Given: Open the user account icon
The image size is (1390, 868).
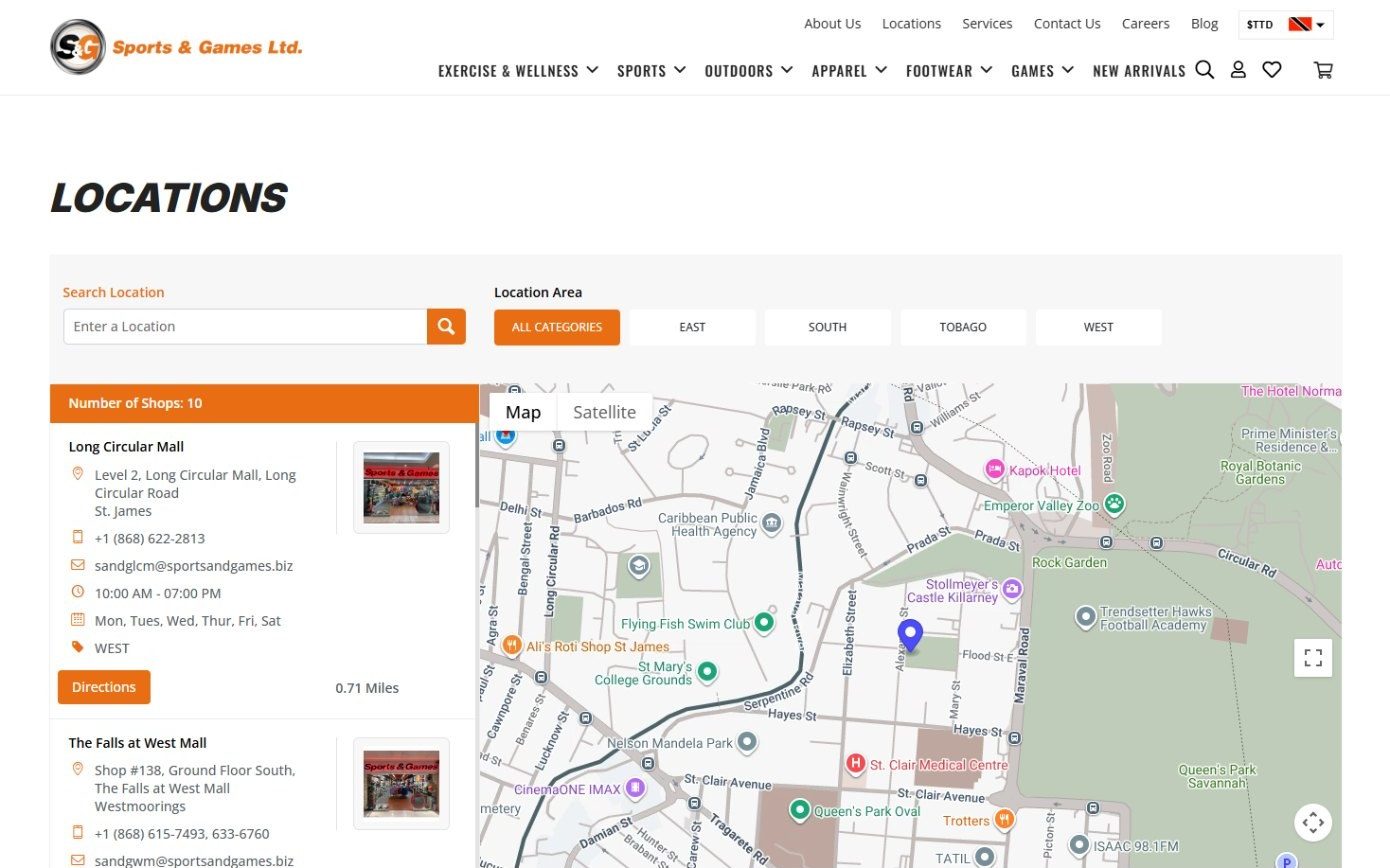Looking at the screenshot, I should (1238, 70).
